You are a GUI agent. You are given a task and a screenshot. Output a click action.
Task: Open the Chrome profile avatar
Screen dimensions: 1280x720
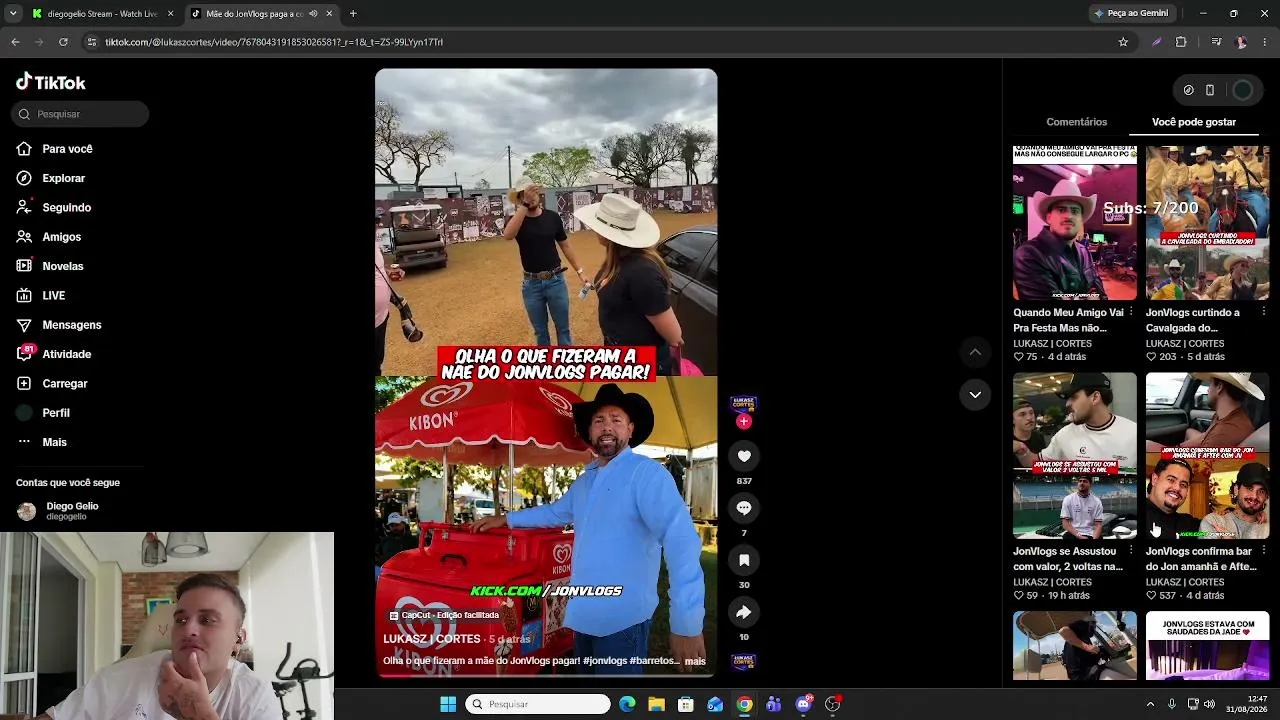(1241, 42)
